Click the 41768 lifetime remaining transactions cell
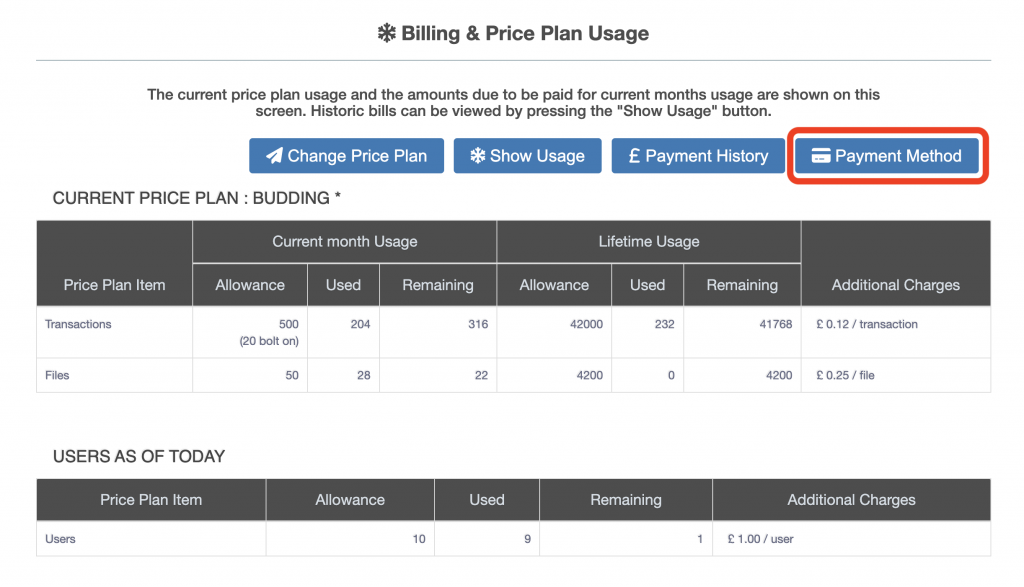Viewport: 1024px width, 587px height. 773,324
